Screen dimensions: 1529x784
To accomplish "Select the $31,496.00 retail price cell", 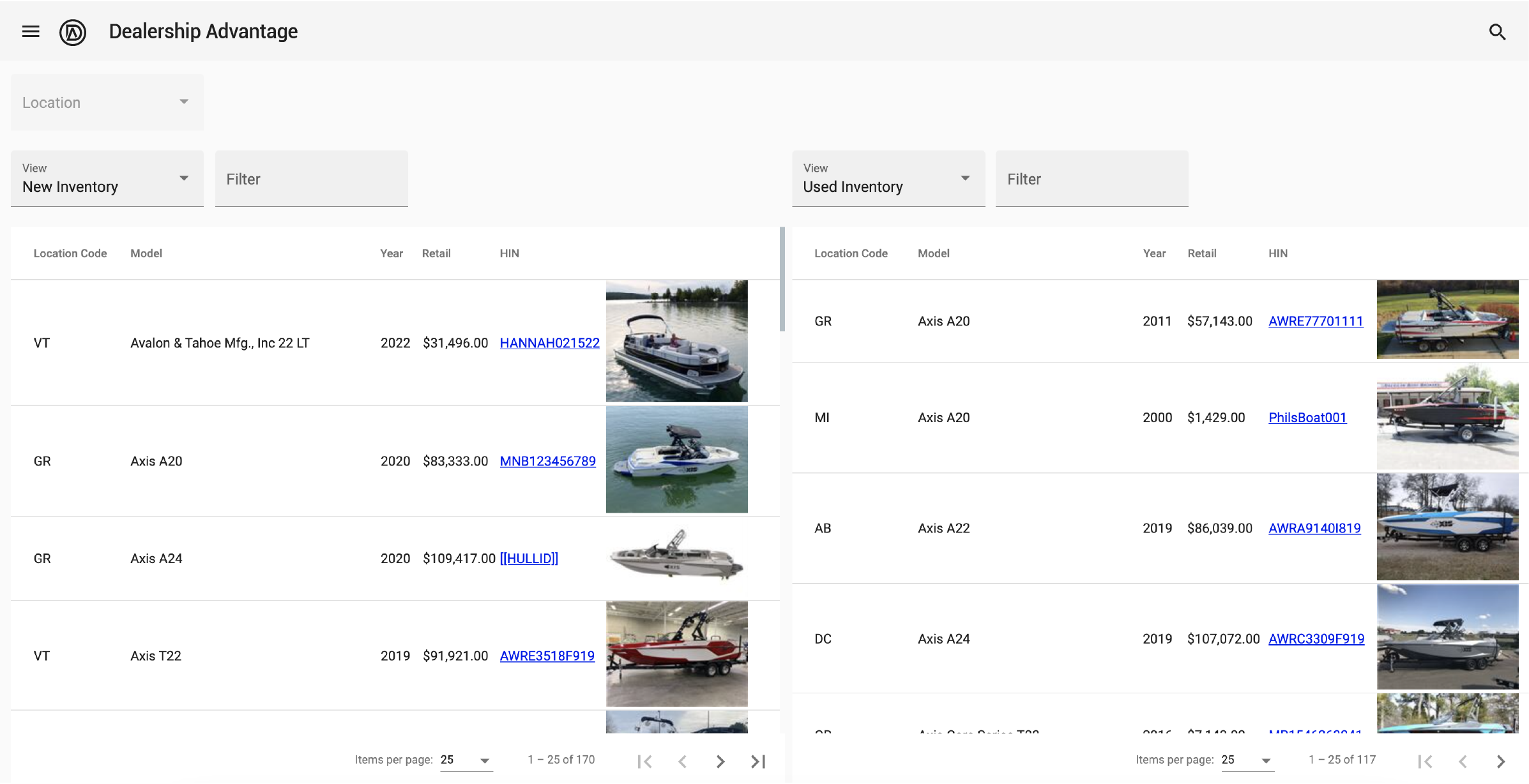I will tap(455, 343).
